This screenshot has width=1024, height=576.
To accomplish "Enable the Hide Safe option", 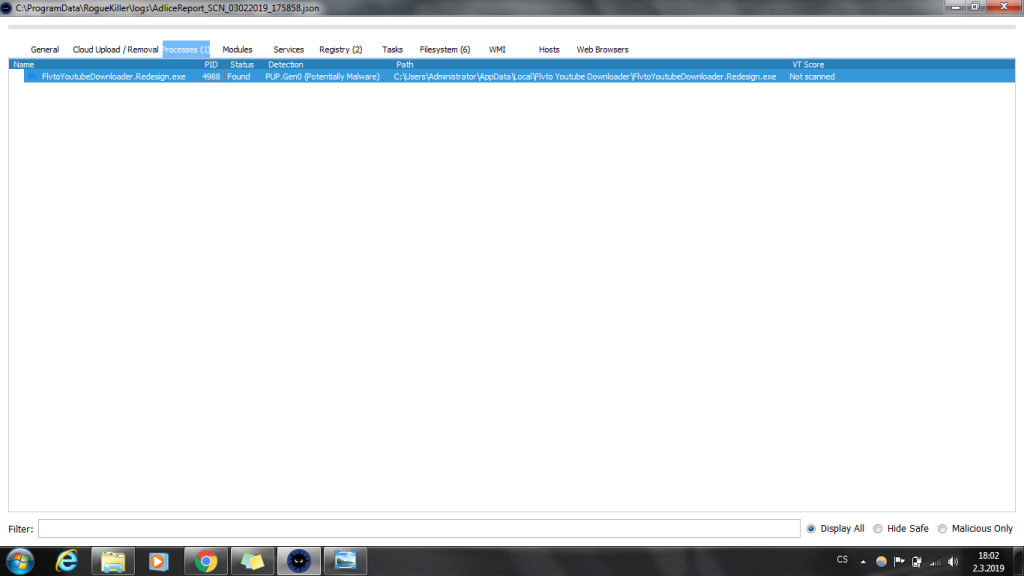I will click(x=878, y=529).
